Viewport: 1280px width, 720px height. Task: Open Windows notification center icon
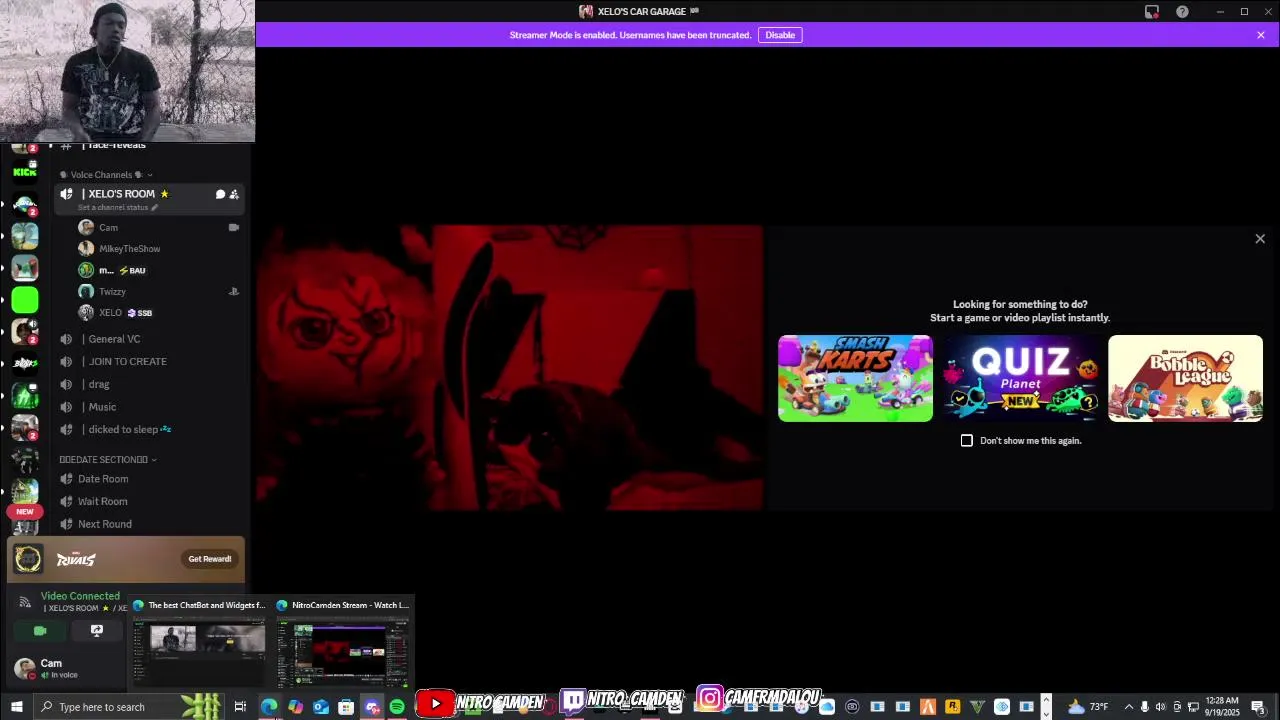click(1259, 707)
